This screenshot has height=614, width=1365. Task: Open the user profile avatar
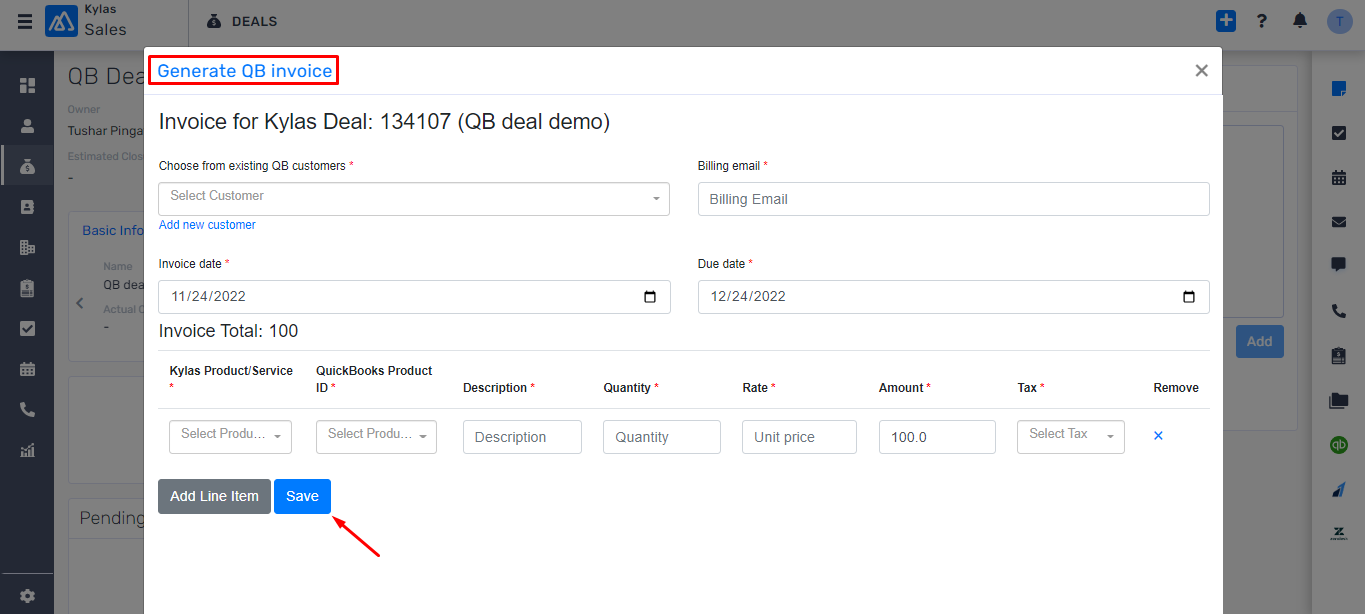click(1339, 21)
